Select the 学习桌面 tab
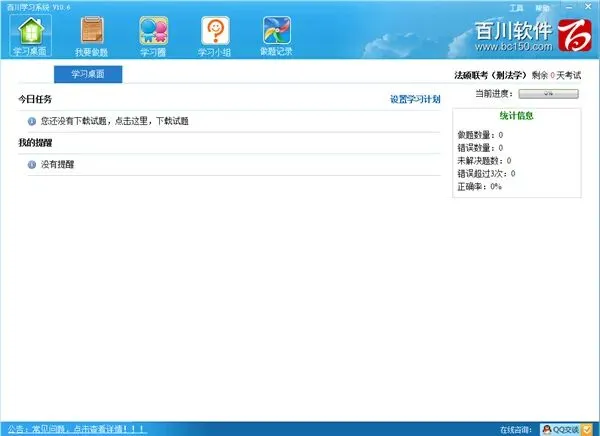 pyautogui.click(x=88, y=74)
